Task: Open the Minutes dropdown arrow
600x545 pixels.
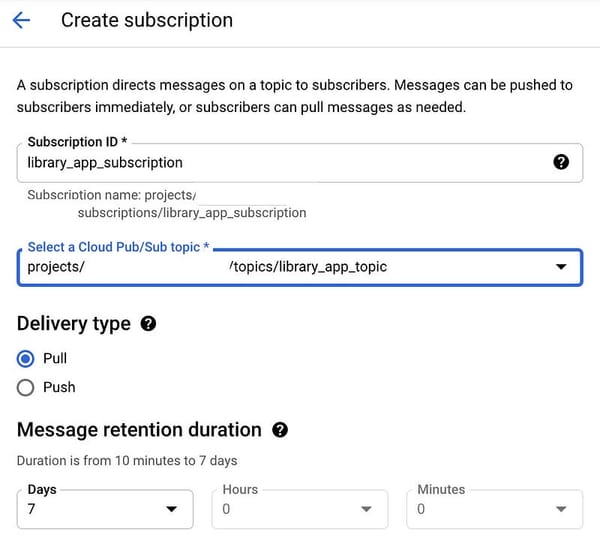Action: tap(560, 510)
